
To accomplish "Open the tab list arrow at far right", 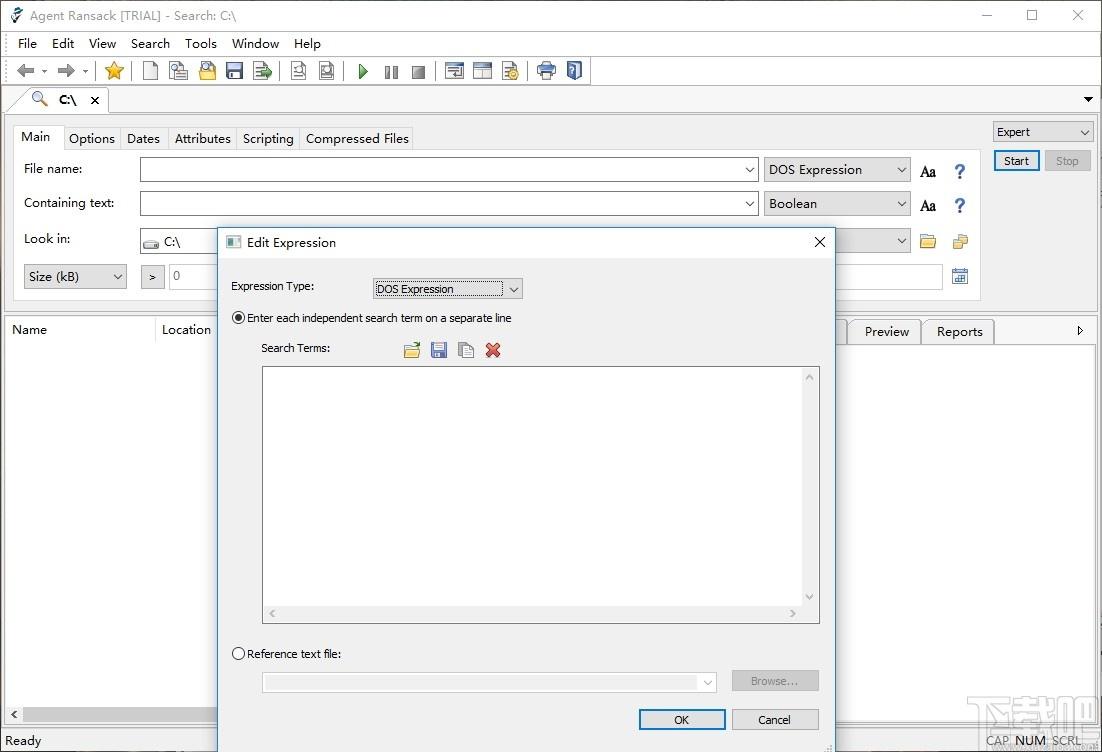I will point(1088,100).
